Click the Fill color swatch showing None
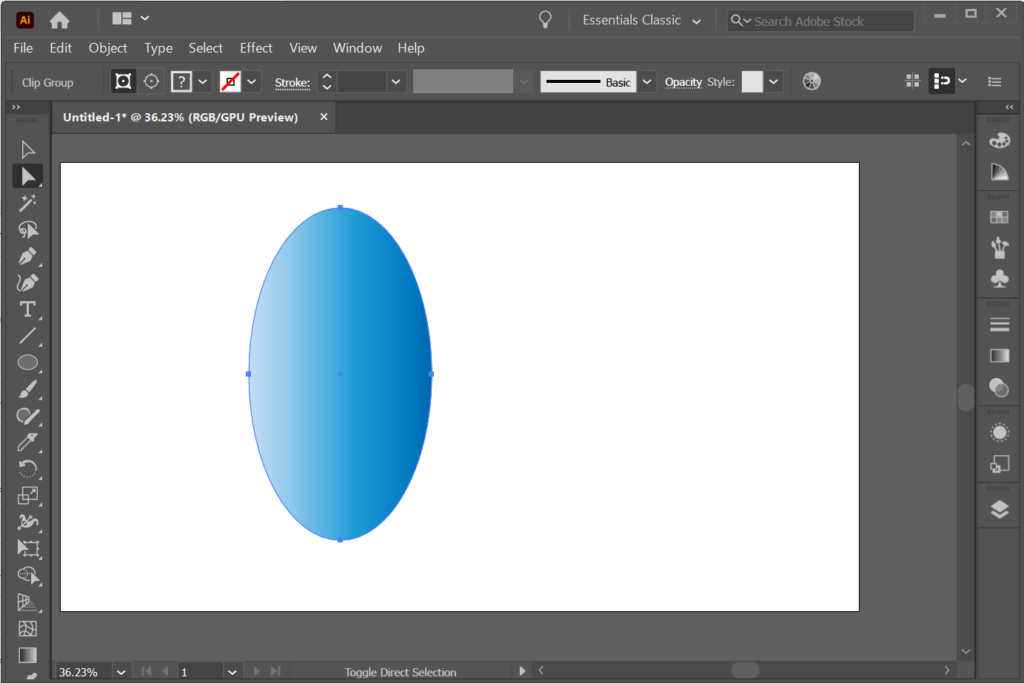1024x683 pixels. [228, 81]
